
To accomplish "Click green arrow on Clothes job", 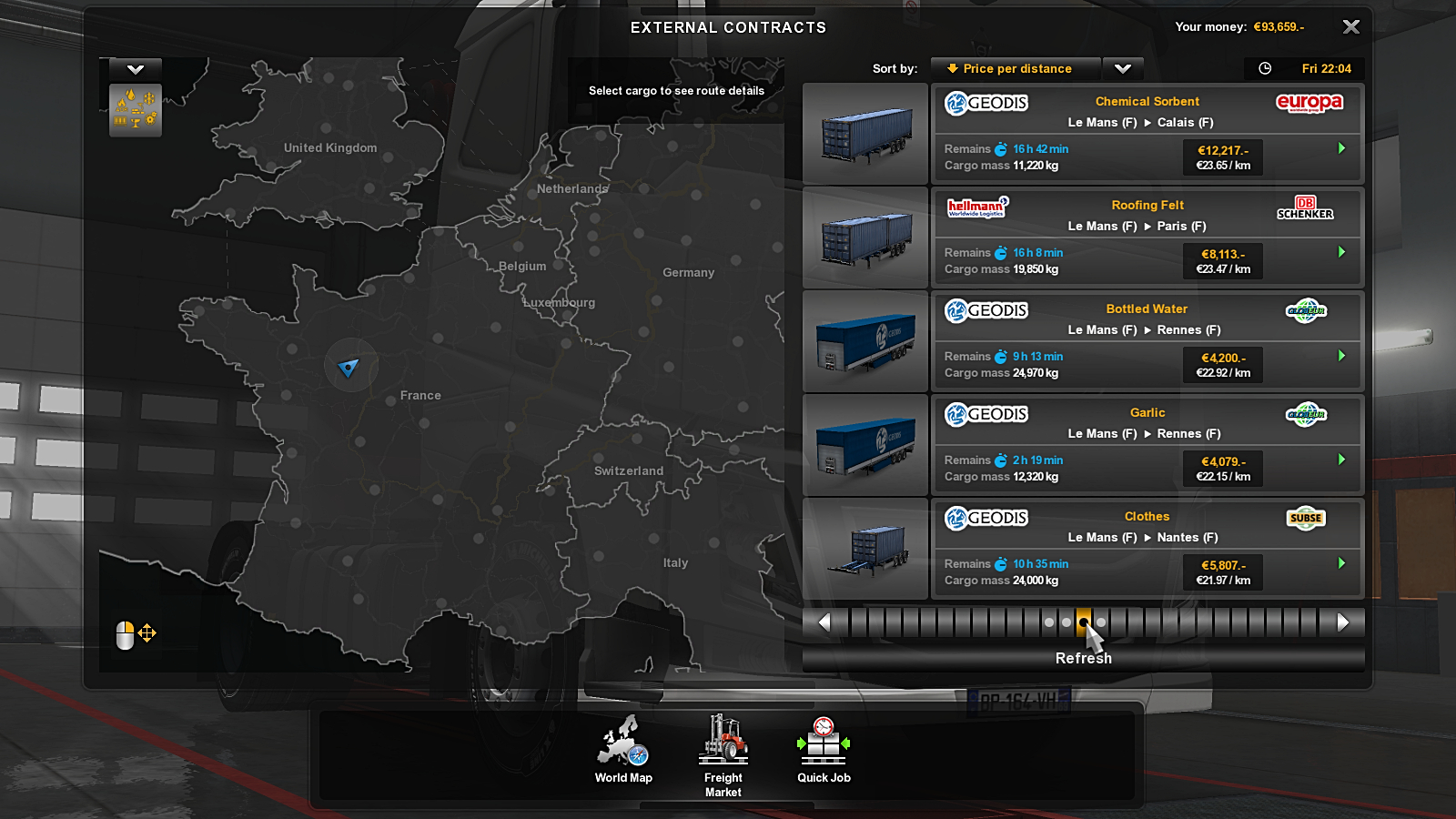I will [1341, 563].
